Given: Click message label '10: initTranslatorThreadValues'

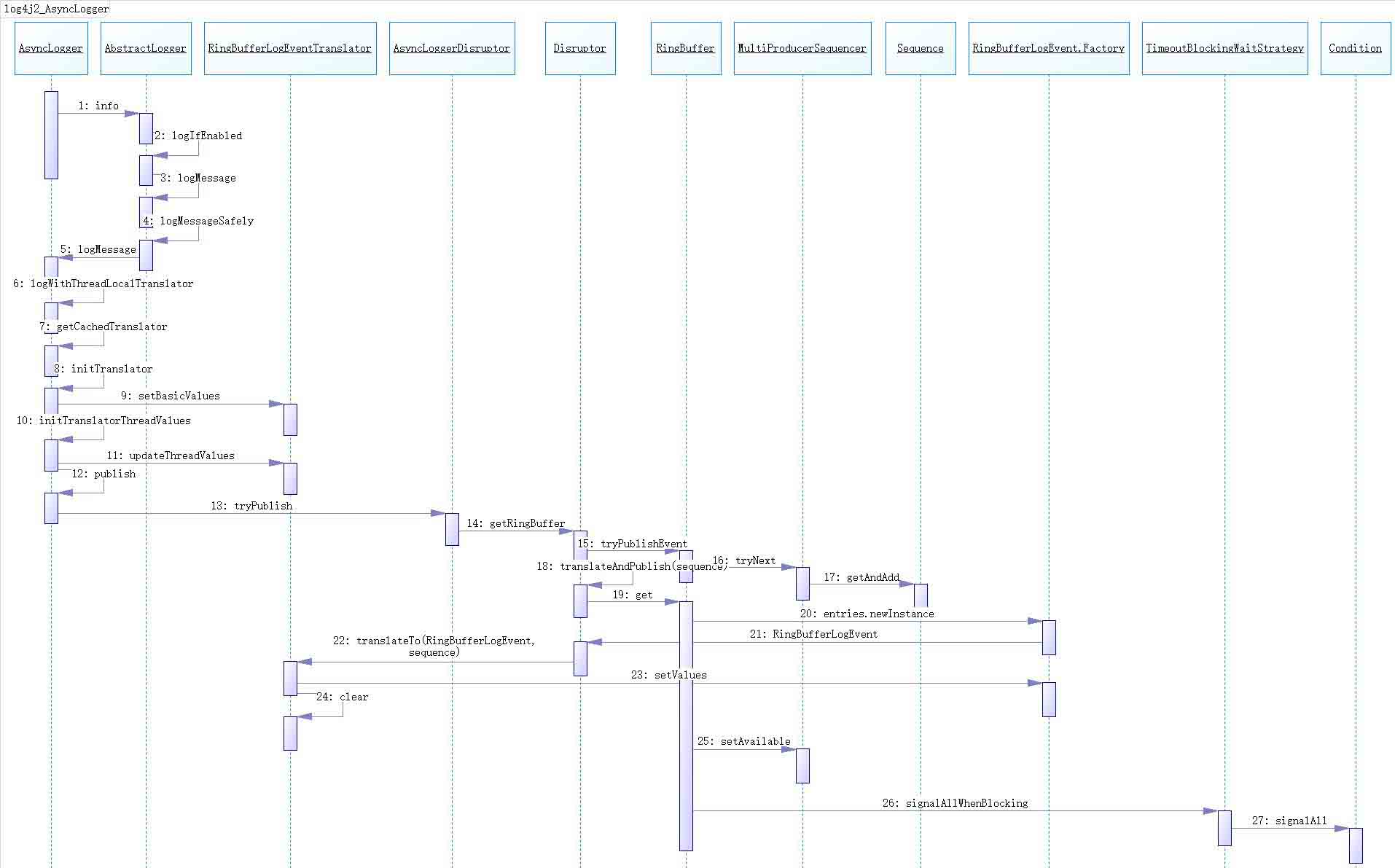Looking at the screenshot, I should [103, 421].
